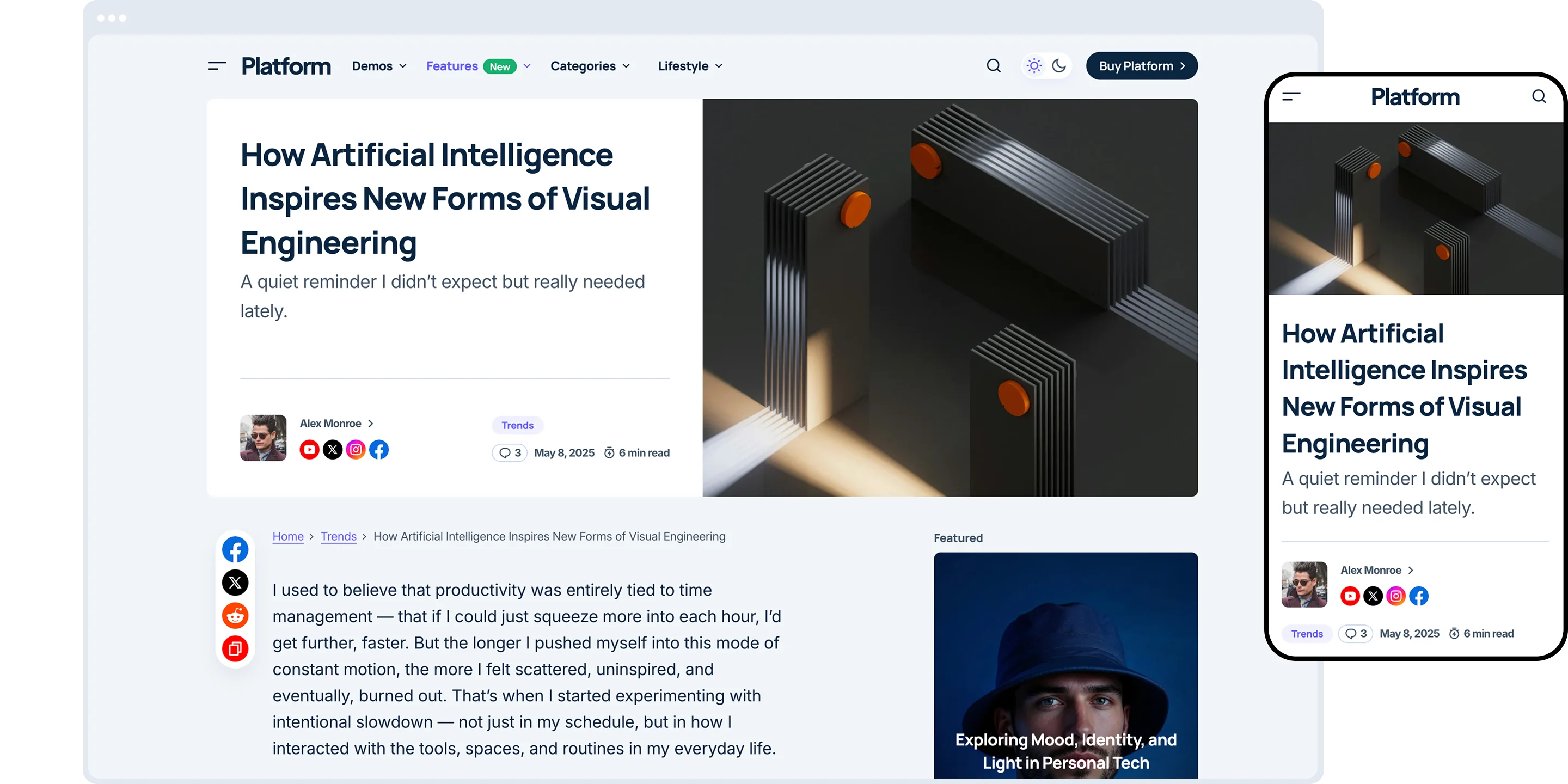Image resolution: width=1568 pixels, height=784 pixels.
Task: Open Alex Monroe link in mobile preview
Action: coord(1376,571)
